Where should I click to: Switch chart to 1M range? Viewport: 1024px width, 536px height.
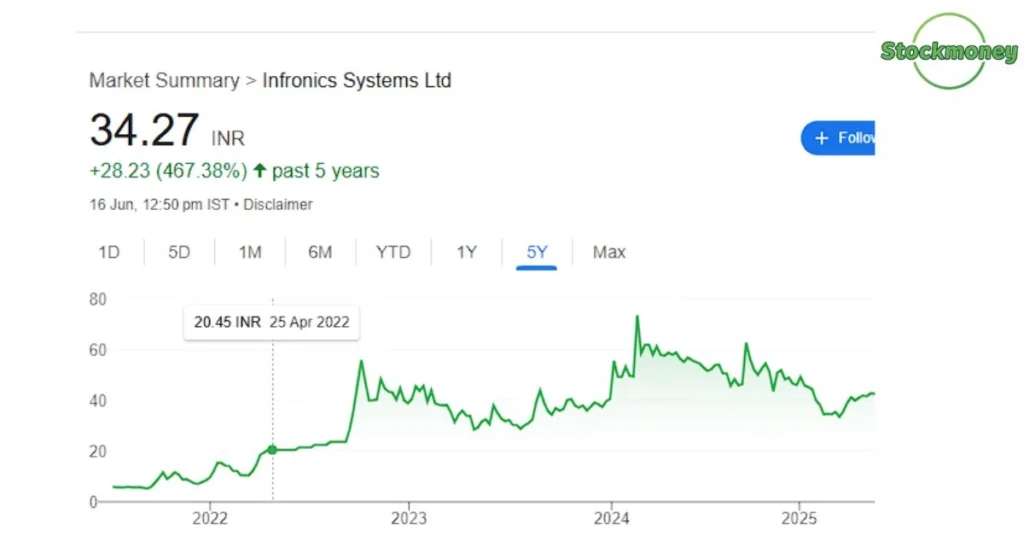[x=249, y=252]
